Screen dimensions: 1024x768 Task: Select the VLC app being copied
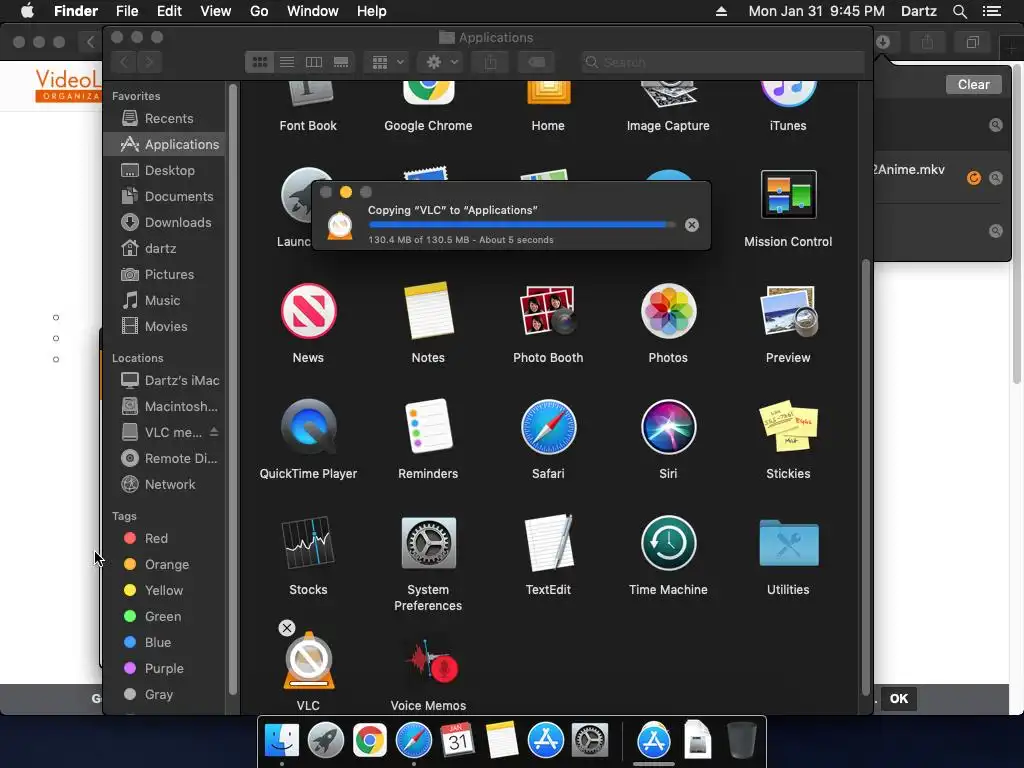(308, 661)
